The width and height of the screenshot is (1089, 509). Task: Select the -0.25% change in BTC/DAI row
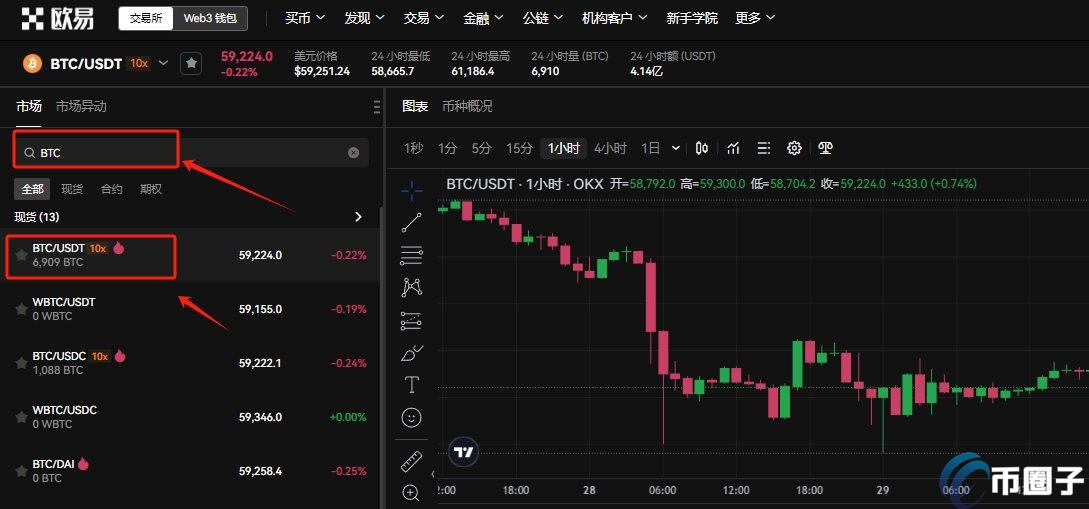[x=349, y=472]
